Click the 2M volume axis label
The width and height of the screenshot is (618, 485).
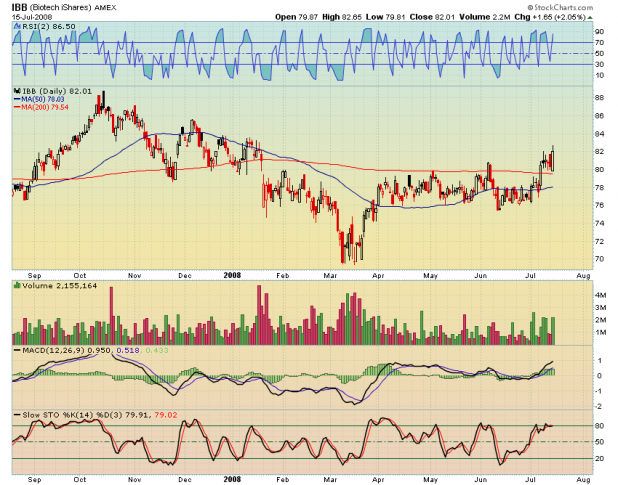pyautogui.click(x=600, y=320)
